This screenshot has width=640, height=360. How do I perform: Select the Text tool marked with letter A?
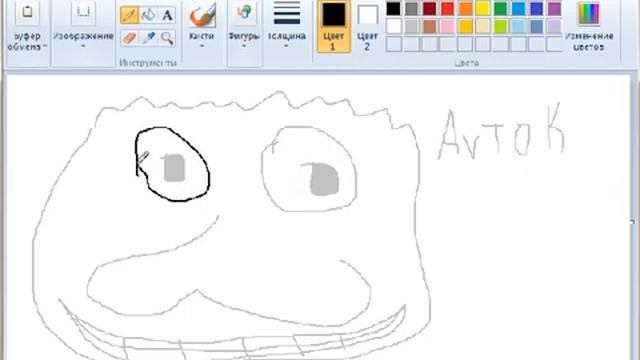click(167, 15)
